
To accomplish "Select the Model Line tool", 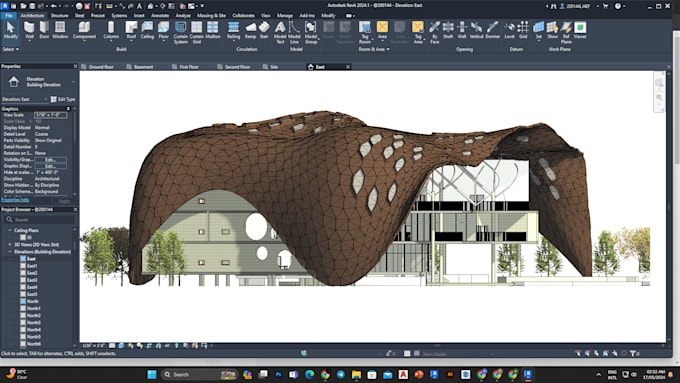I will (294, 33).
